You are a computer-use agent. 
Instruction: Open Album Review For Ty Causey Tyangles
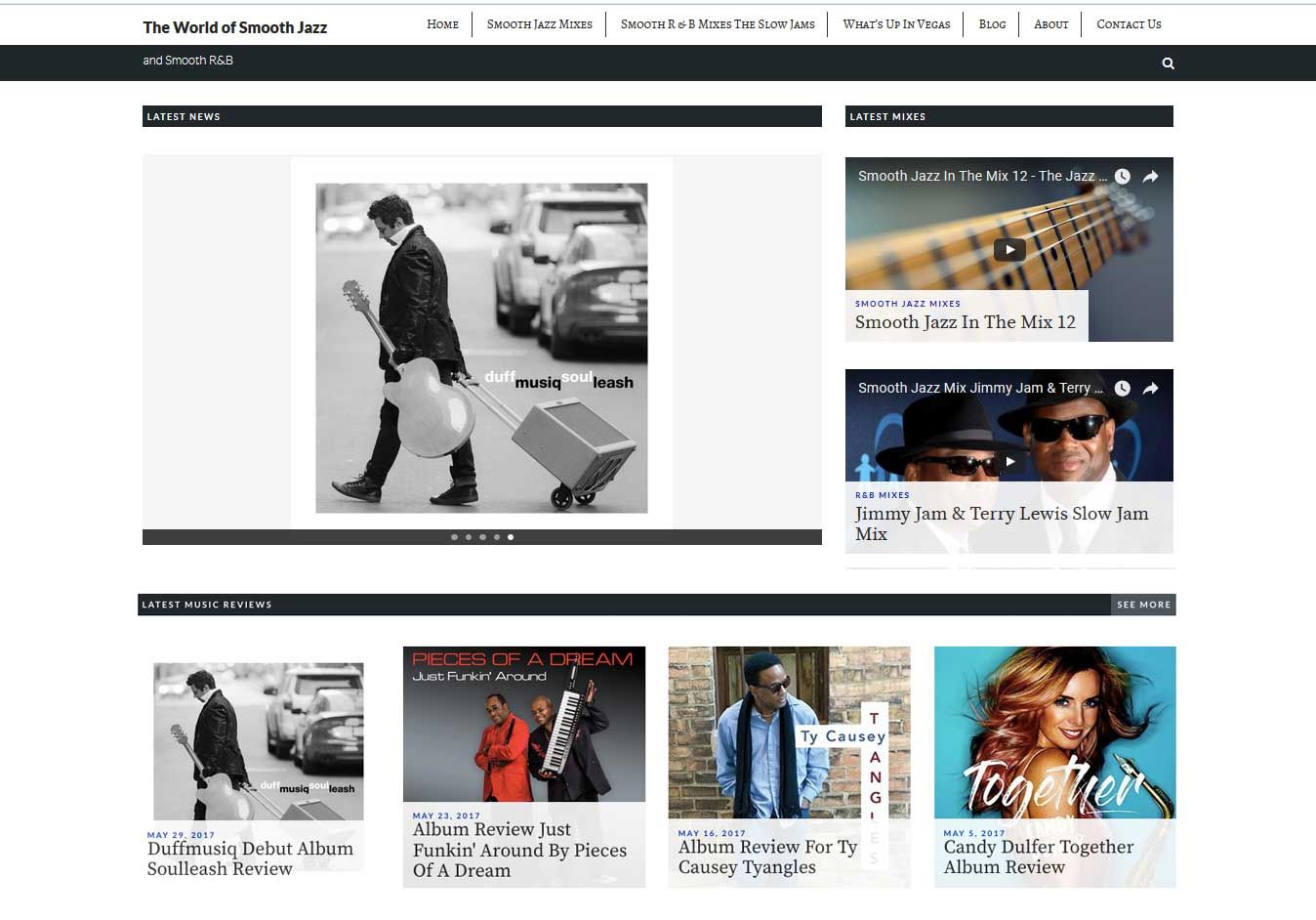pos(767,857)
